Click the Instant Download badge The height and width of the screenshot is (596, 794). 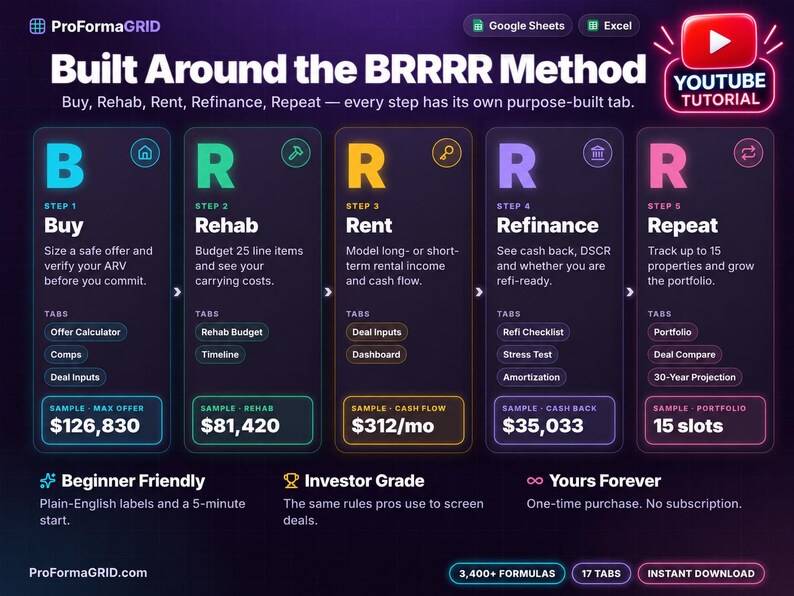pos(701,574)
